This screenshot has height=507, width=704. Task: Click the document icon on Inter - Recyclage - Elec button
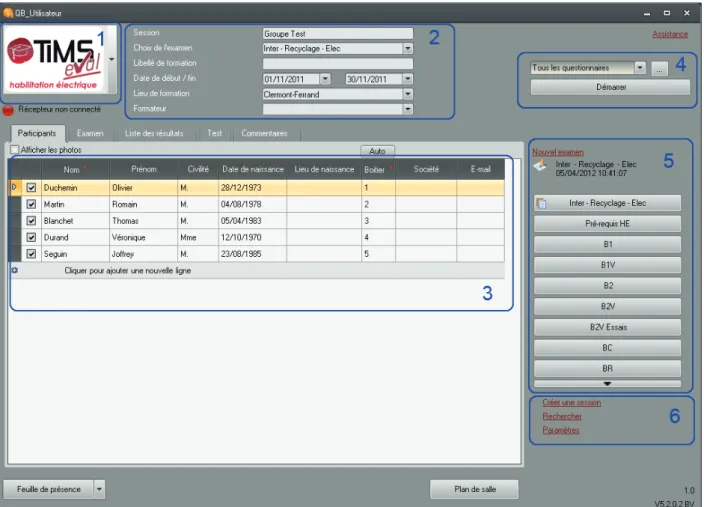pyautogui.click(x=541, y=203)
